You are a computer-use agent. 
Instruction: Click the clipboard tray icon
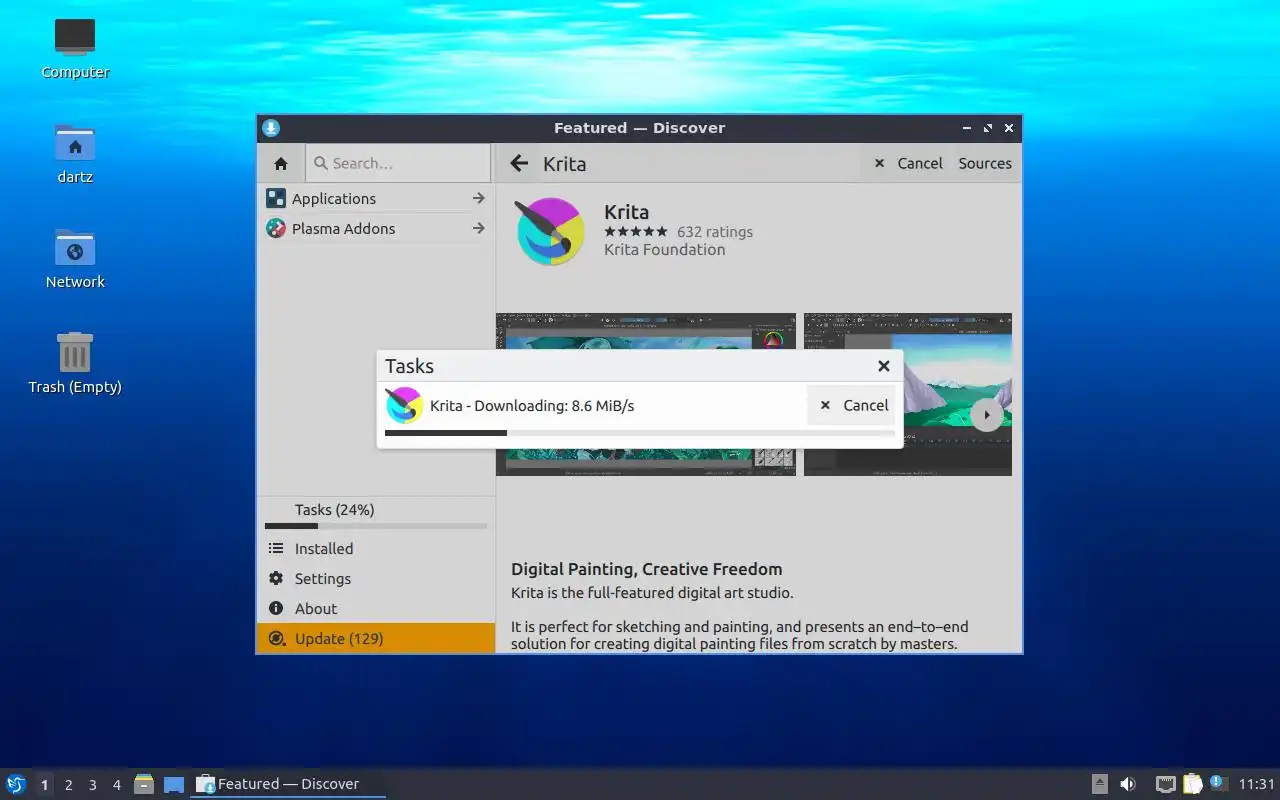(x=1192, y=784)
